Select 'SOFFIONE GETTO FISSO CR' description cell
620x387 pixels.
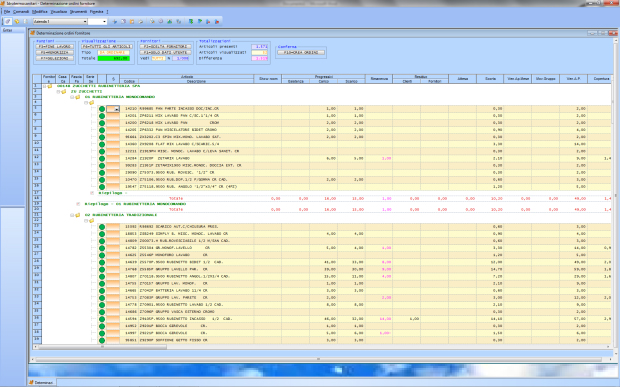[196, 340]
